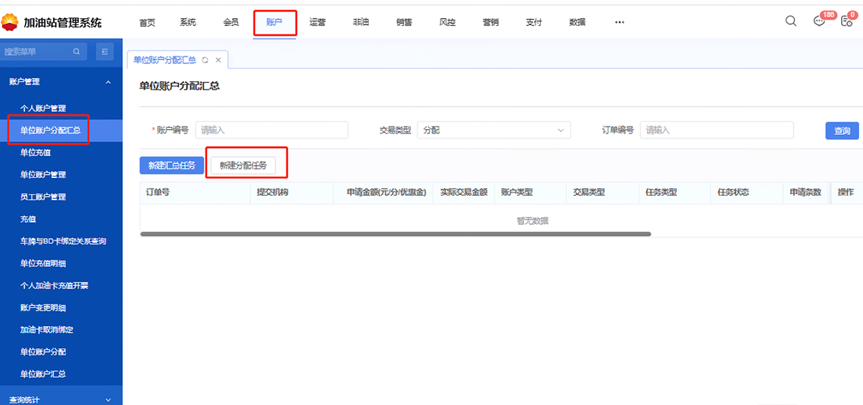This screenshot has width=863, height=405.
Task: Open messages via the chat bubble icon
Action: tap(820, 22)
